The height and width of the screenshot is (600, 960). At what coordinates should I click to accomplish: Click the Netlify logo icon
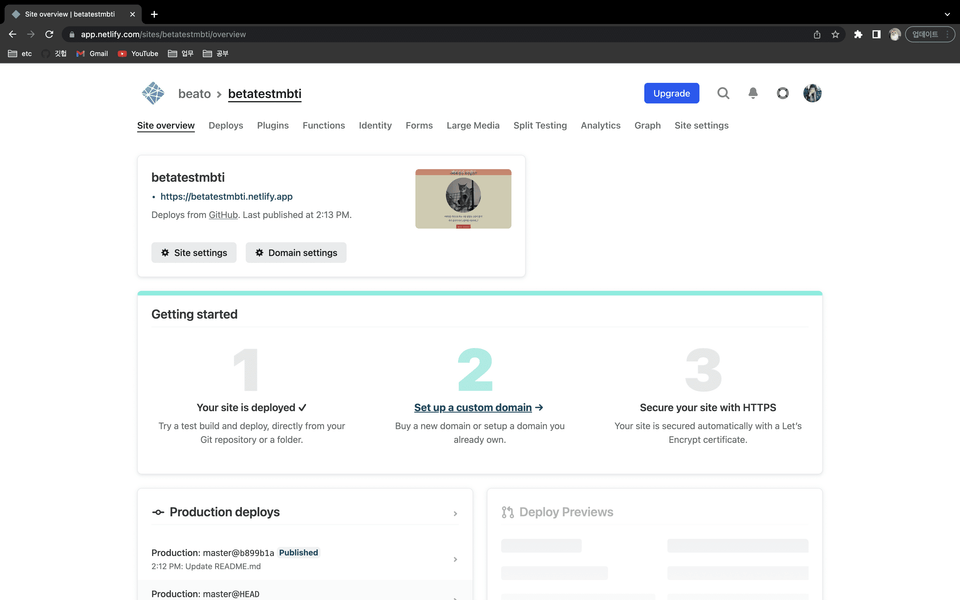(x=153, y=93)
